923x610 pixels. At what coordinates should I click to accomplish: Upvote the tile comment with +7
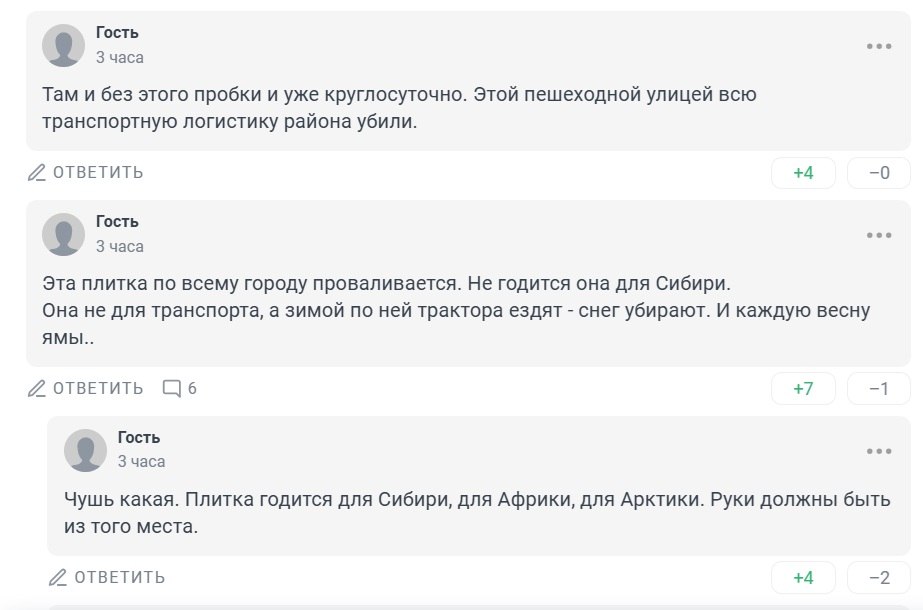point(803,388)
